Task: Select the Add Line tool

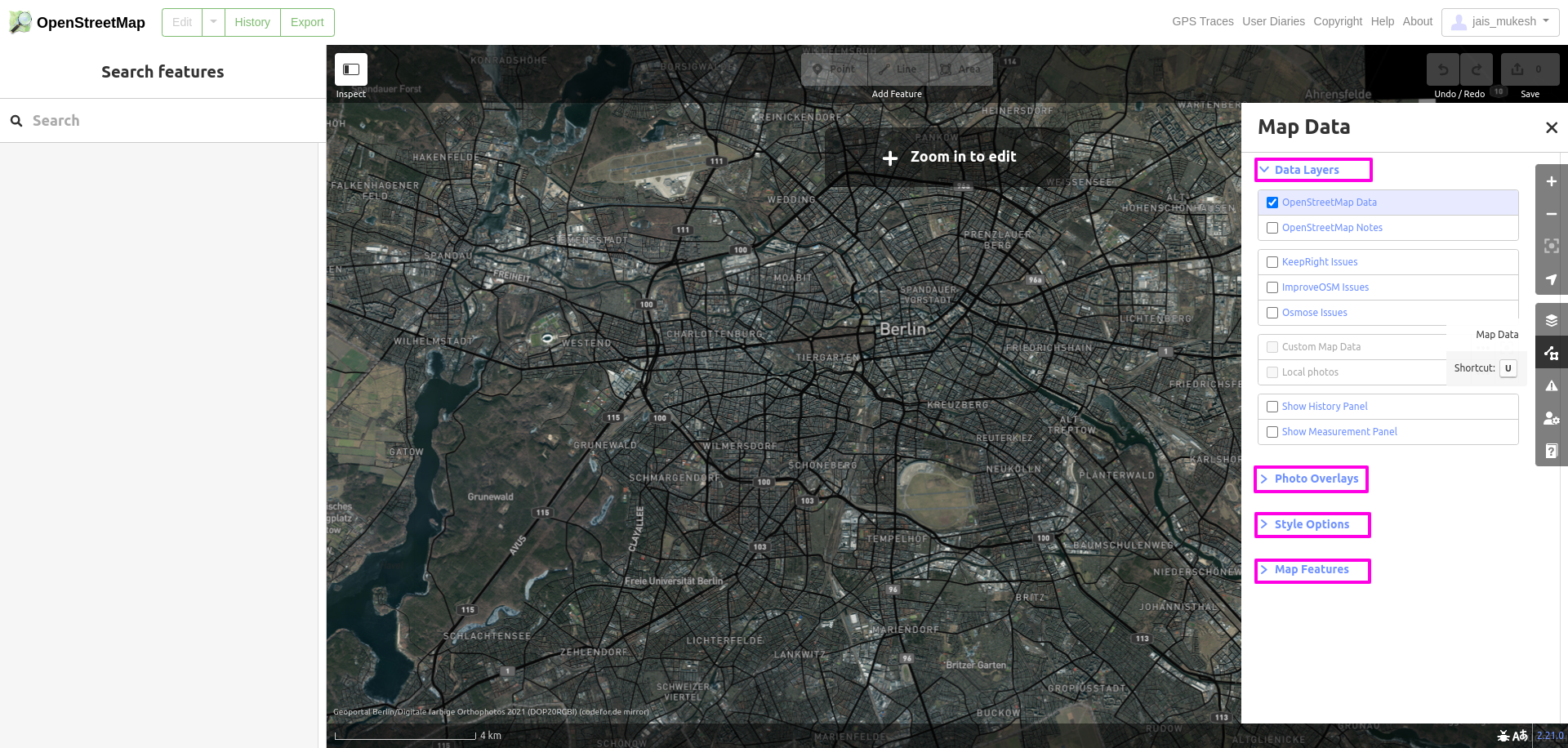Action: (x=898, y=69)
